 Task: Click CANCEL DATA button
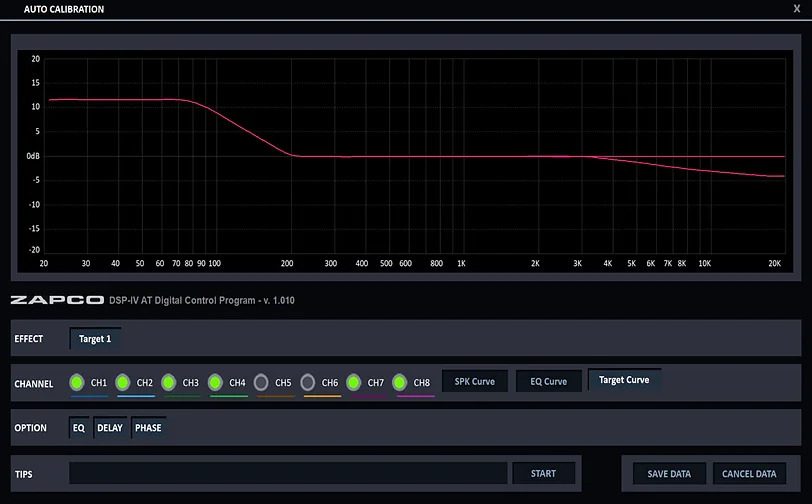click(x=749, y=474)
